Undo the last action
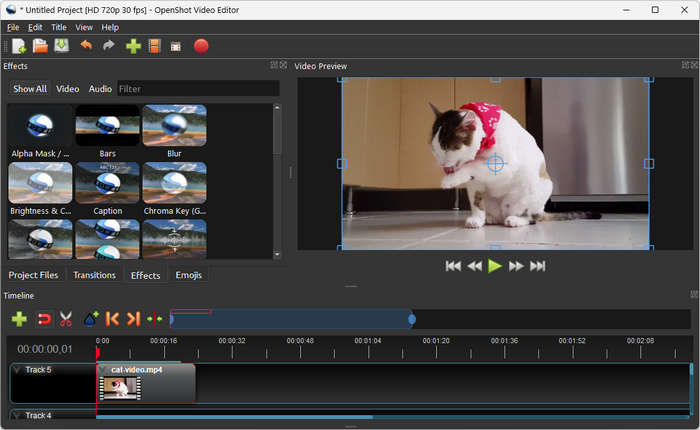The width and height of the screenshot is (700, 430). (86, 46)
